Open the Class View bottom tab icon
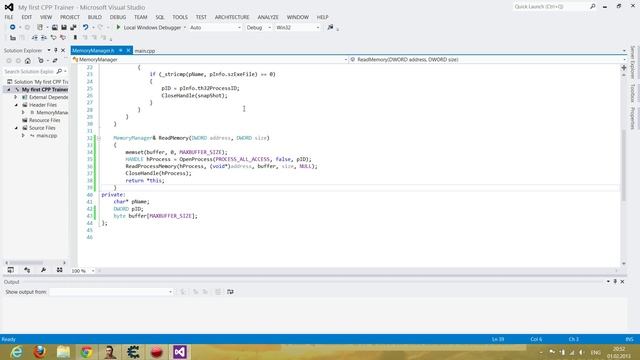 (x=27, y=270)
